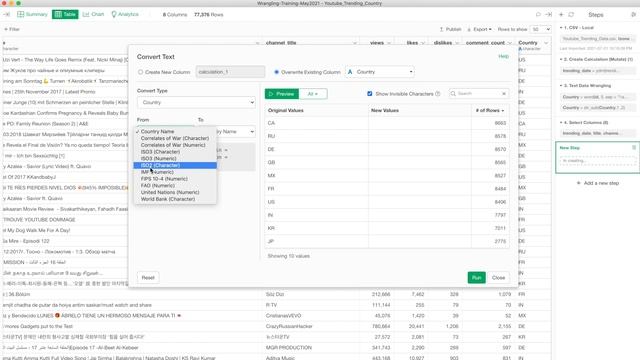Select the New Step card in Steps
The width and height of the screenshot is (640, 360).
[598, 158]
